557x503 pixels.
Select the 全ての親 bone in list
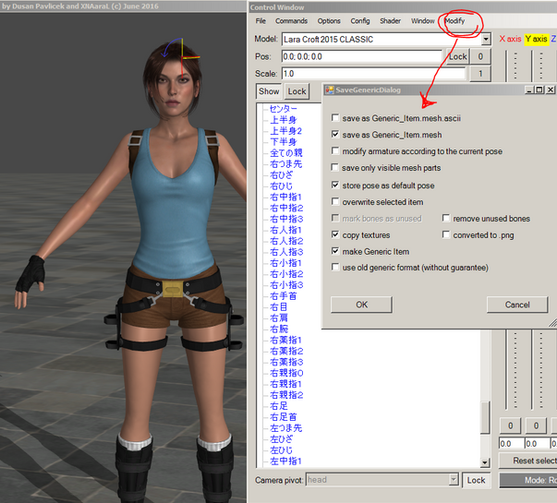[x=286, y=153]
